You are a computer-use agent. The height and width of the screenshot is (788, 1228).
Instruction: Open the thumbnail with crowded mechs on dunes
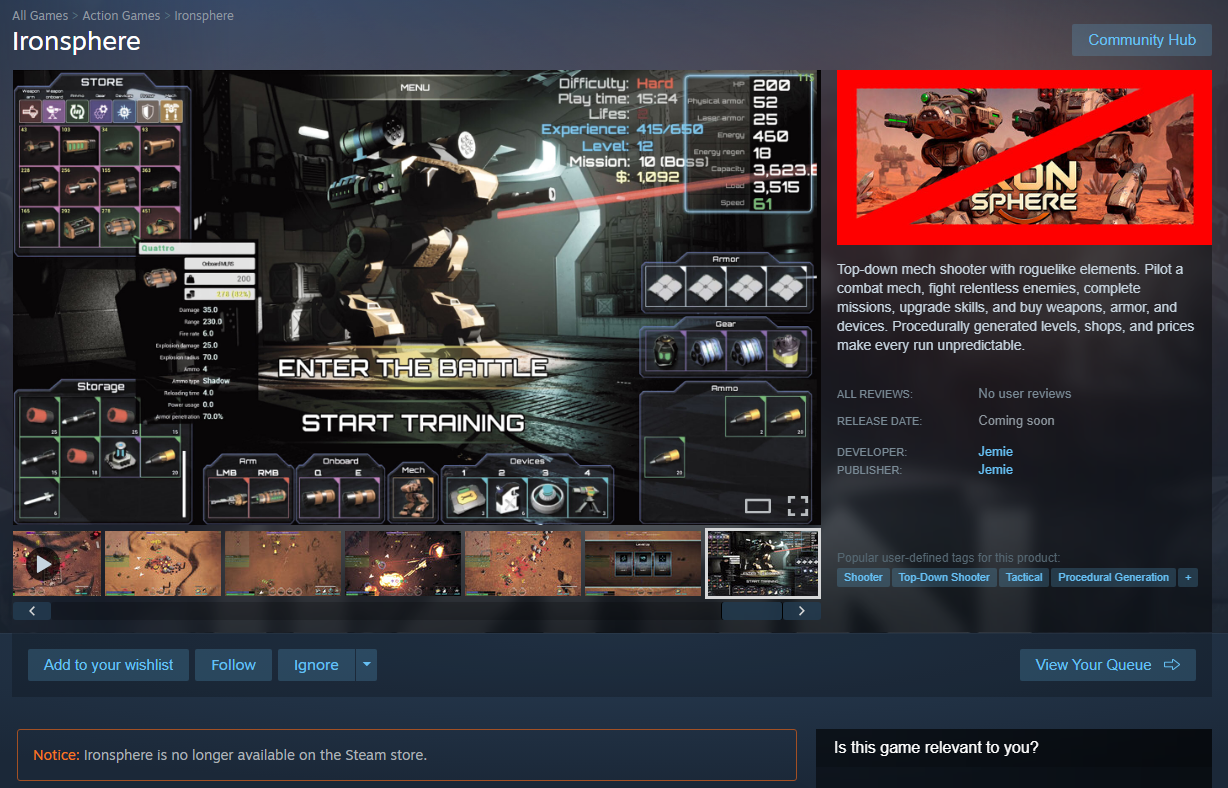coord(523,564)
